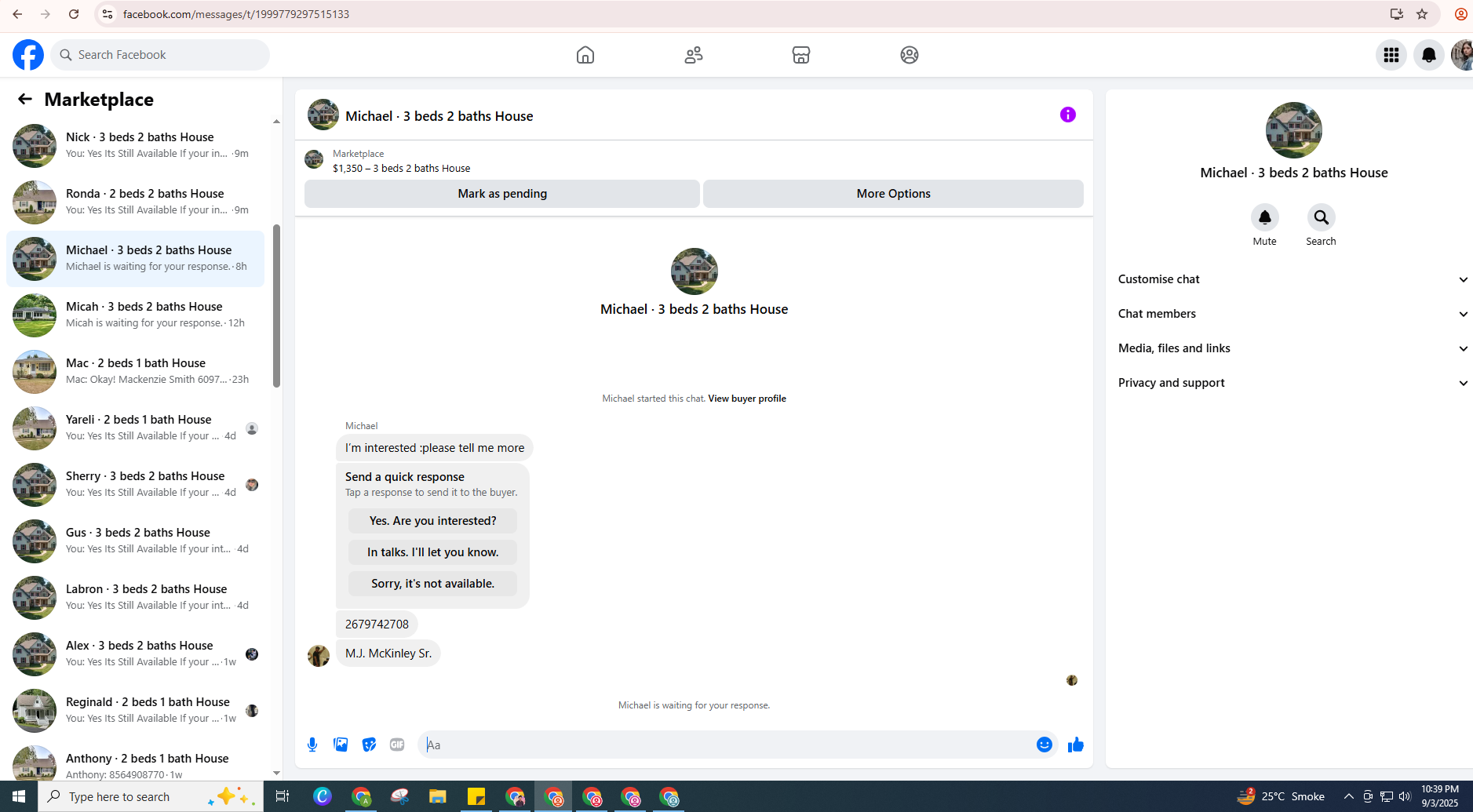Open Nick's 3 beds 2 baths conversation
Image resolution: width=1473 pixels, height=812 pixels.
(135, 146)
